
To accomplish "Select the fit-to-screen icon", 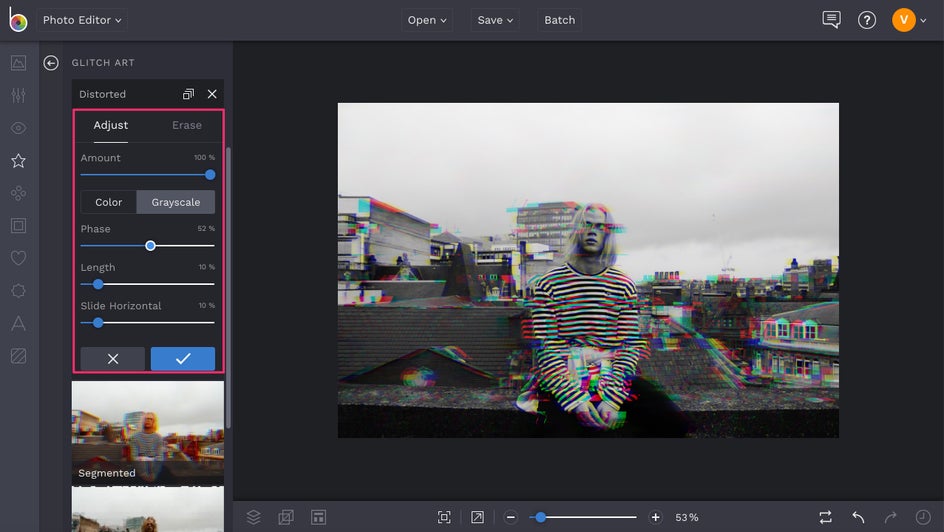I will point(444,517).
